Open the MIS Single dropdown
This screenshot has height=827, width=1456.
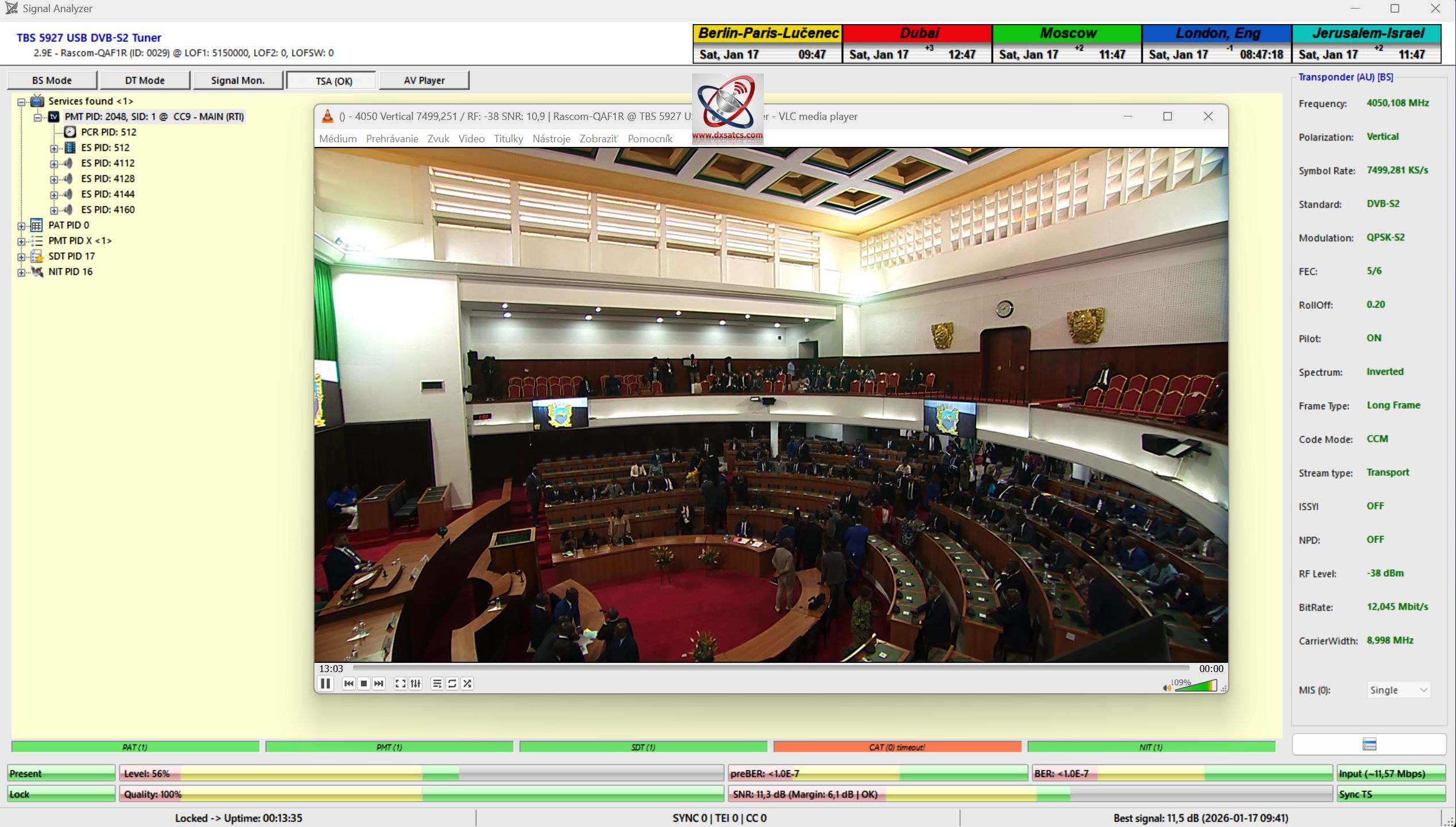pyautogui.click(x=1398, y=690)
